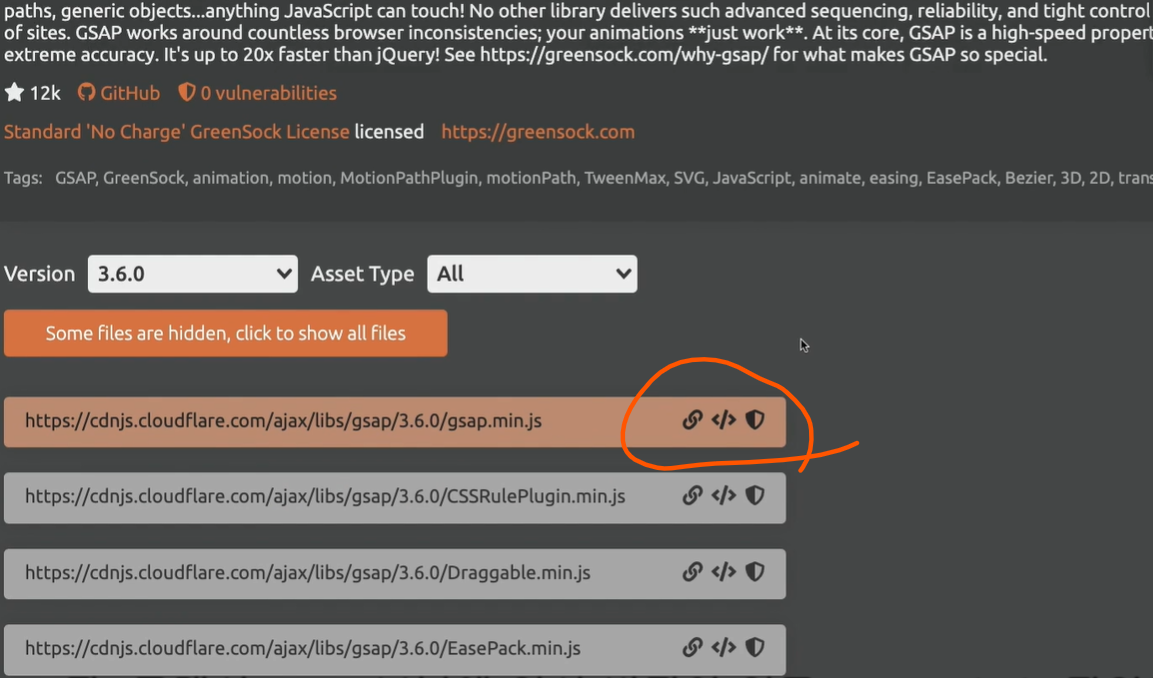Select the gsap.min.js URL row

tap(395, 421)
